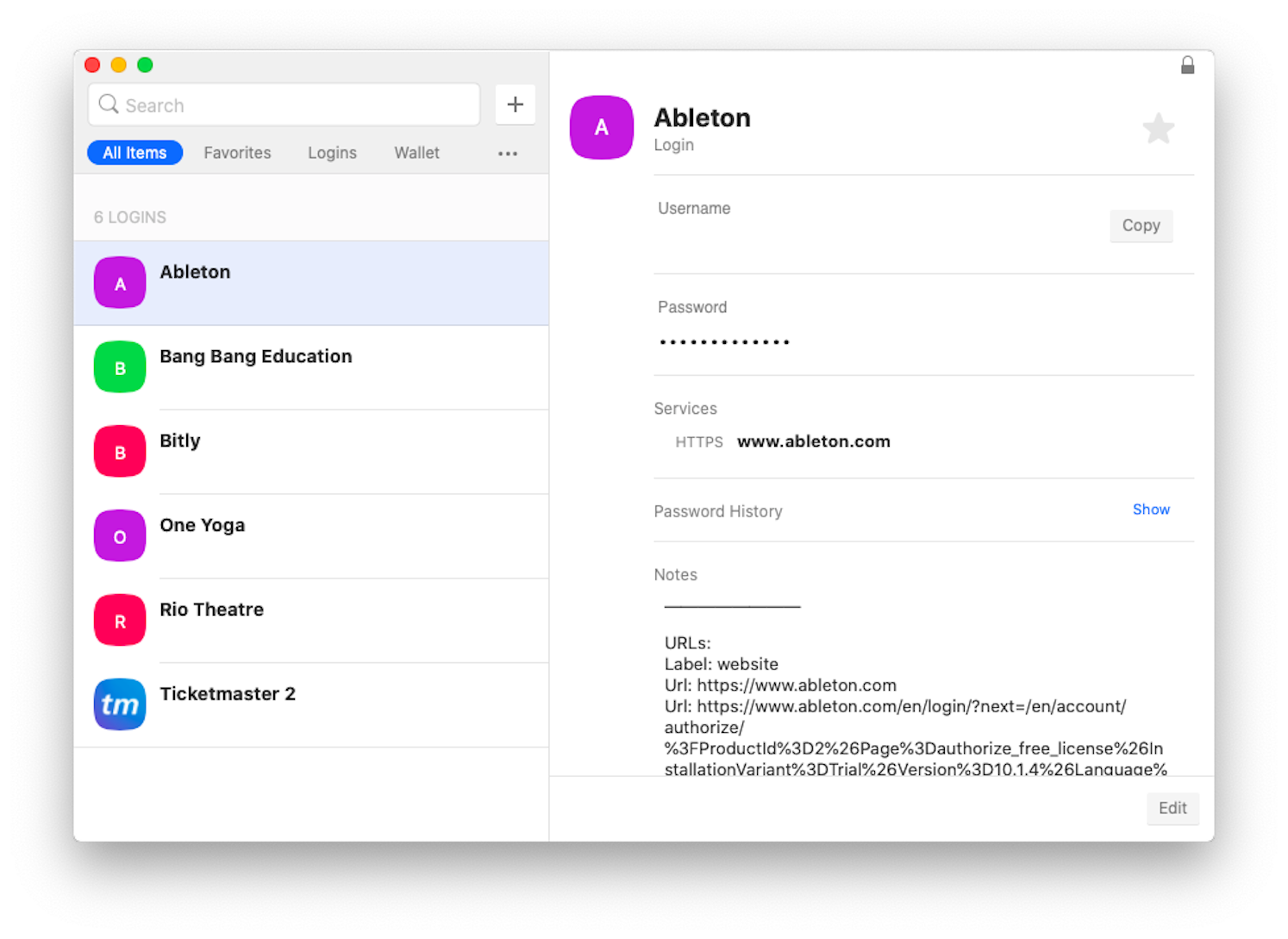The image size is (1288, 939).
Task: Copy the username with Copy button
Action: (1141, 226)
